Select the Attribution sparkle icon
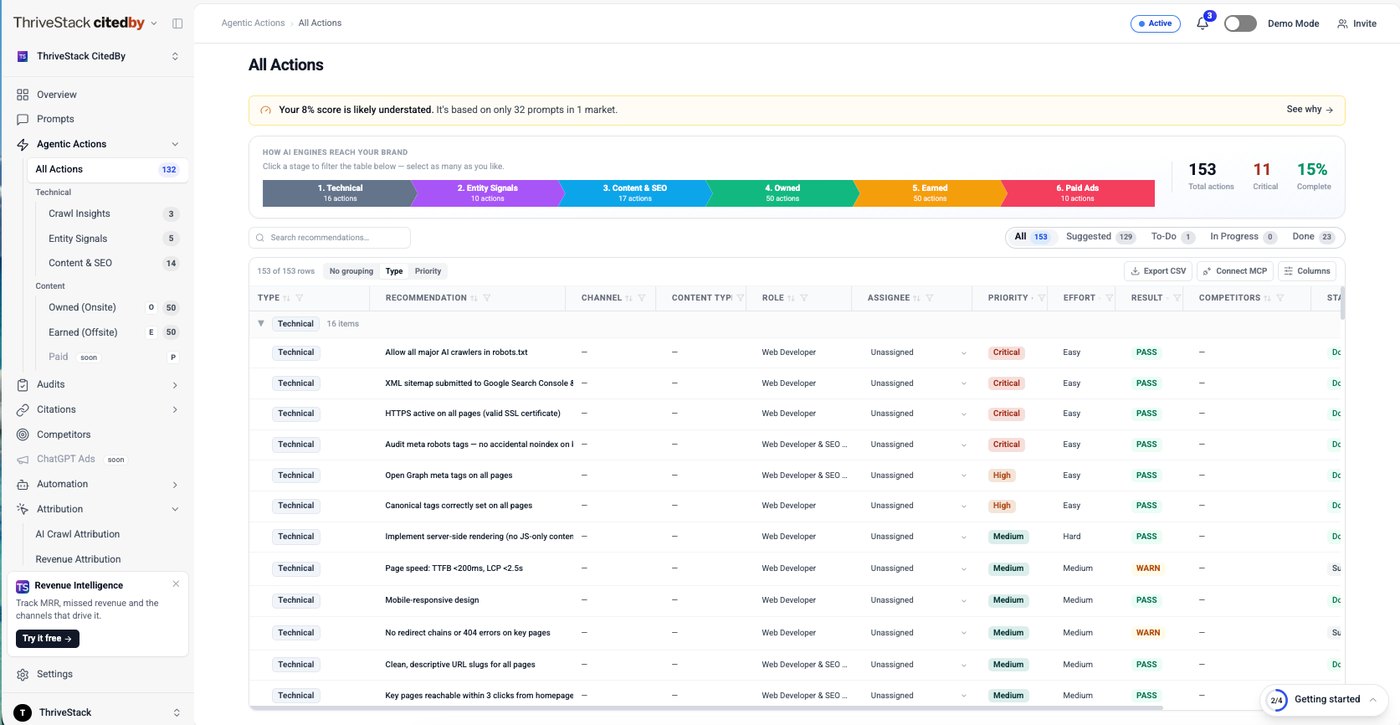Viewport: 1400px width, 725px height. (x=23, y=509)
